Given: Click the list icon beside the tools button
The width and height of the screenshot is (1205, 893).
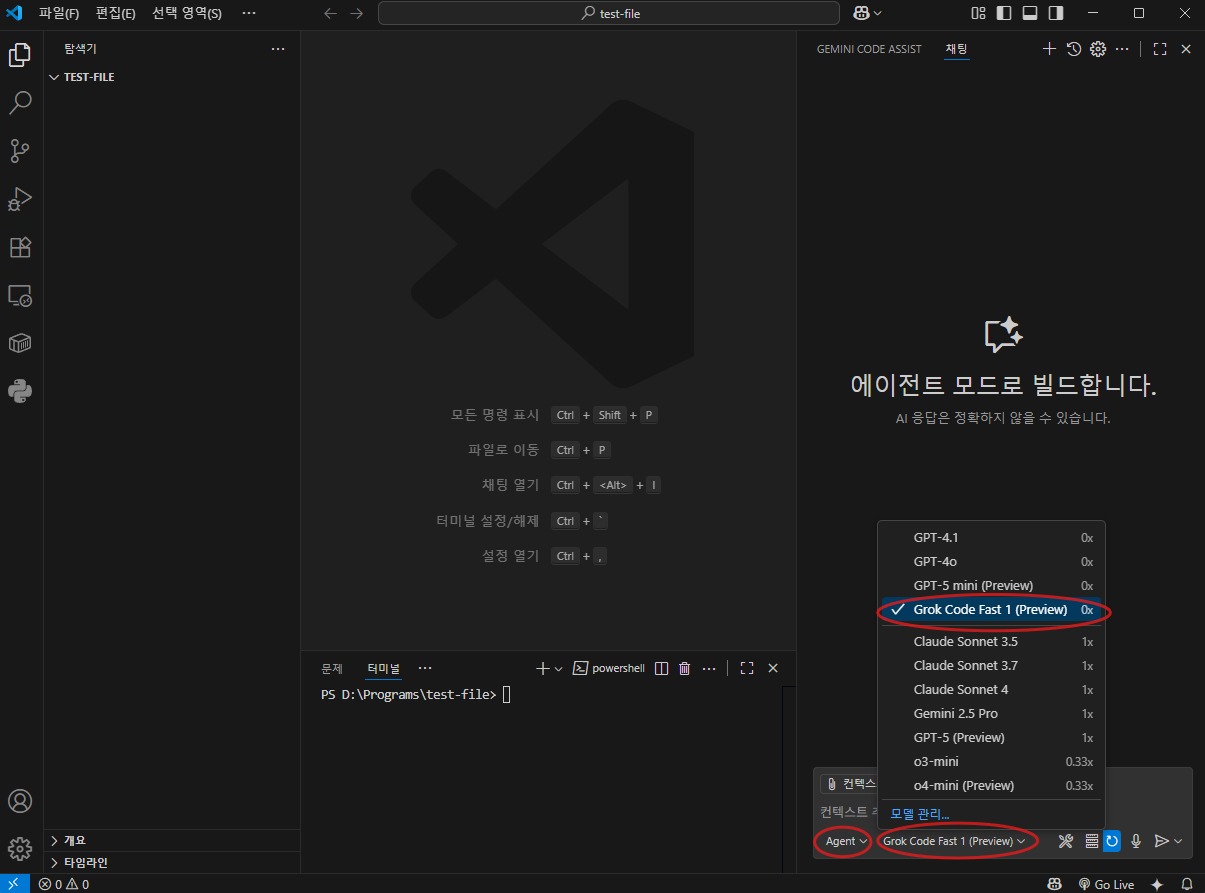Looking at the screenshot, I should (x=1091, y=841).
